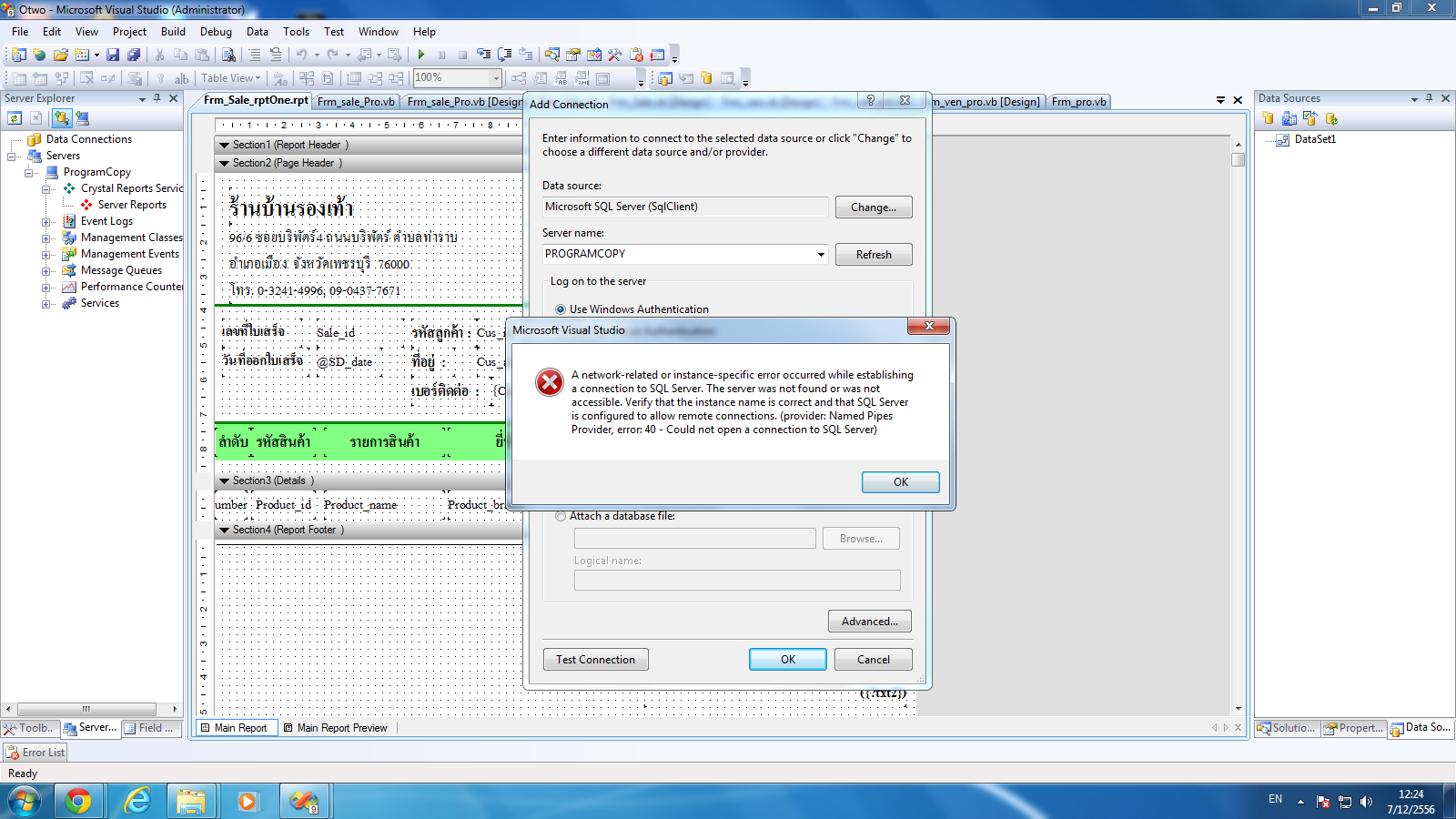This screenshot has height=819, width=1456.
Task: Switch to Frm_sale_Pro.vb tab
Action: pyautogui.click(x=356, y=102)
